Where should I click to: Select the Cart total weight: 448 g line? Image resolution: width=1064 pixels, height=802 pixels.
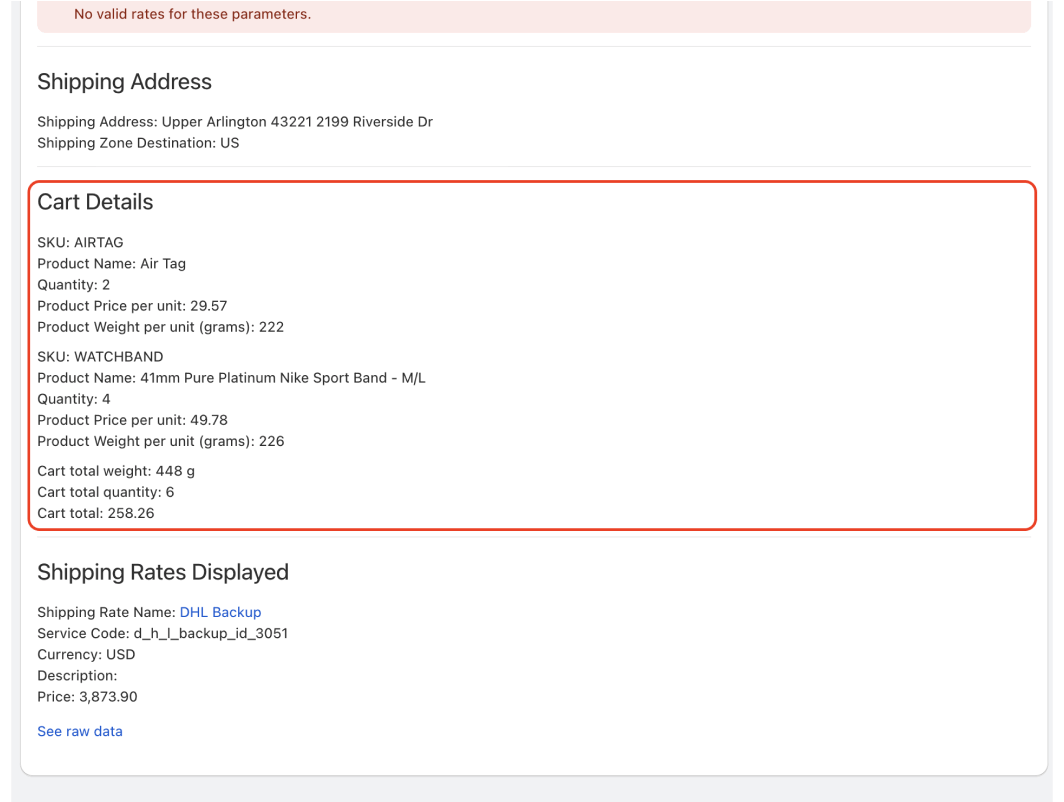[116, 471]
